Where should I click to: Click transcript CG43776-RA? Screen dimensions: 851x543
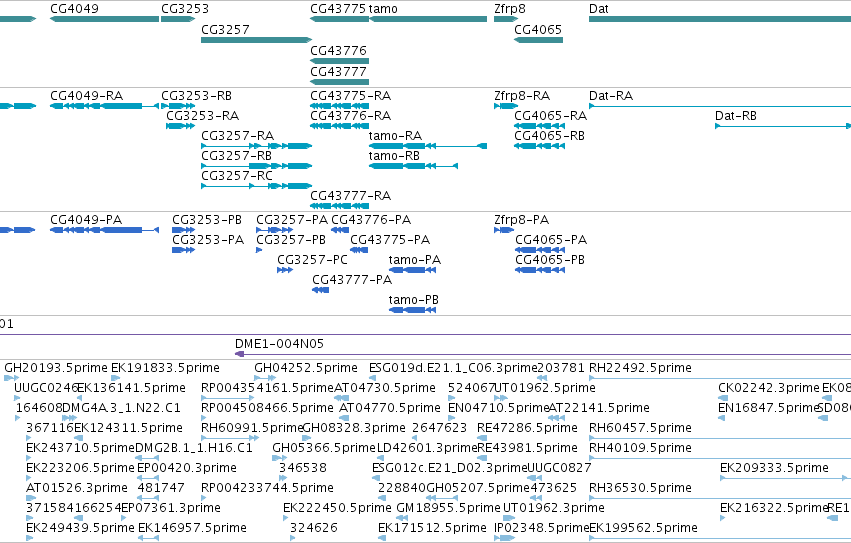pos(340,126)
